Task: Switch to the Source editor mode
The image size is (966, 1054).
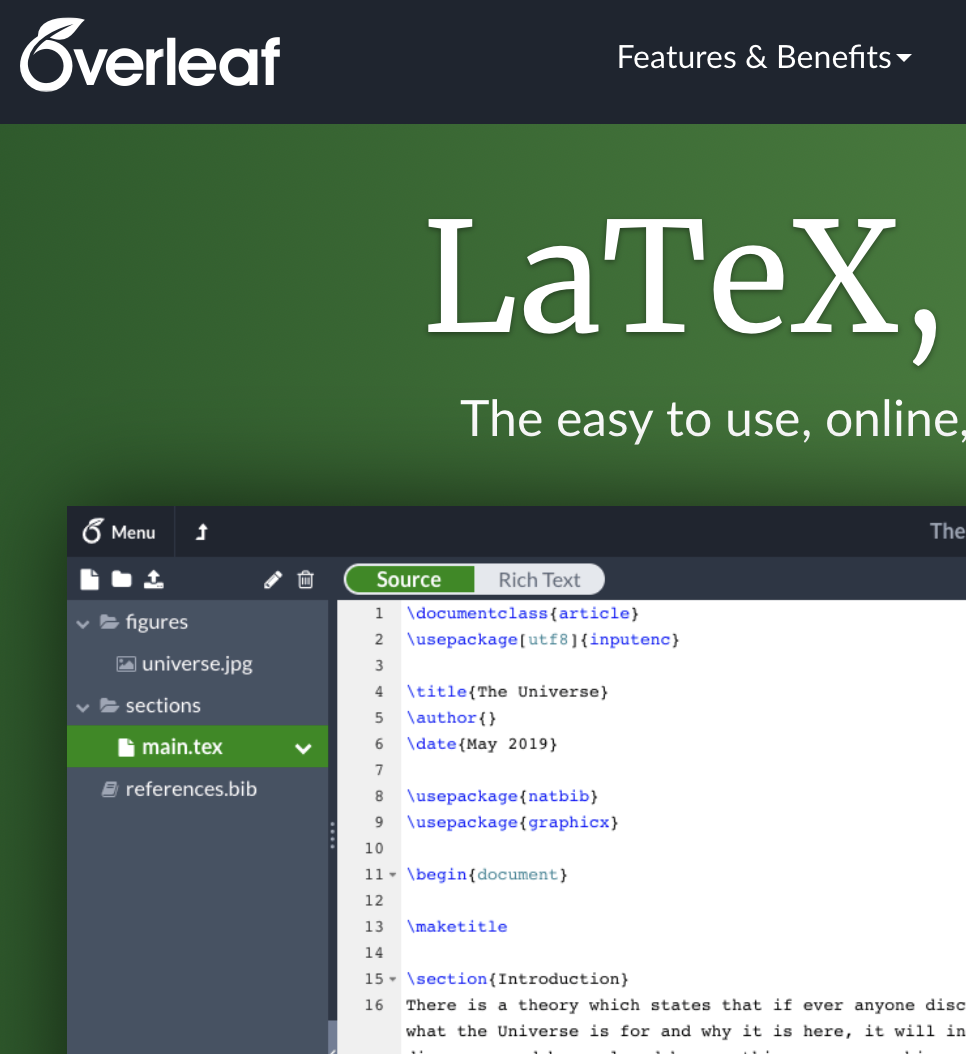Action: coord(409,579)
